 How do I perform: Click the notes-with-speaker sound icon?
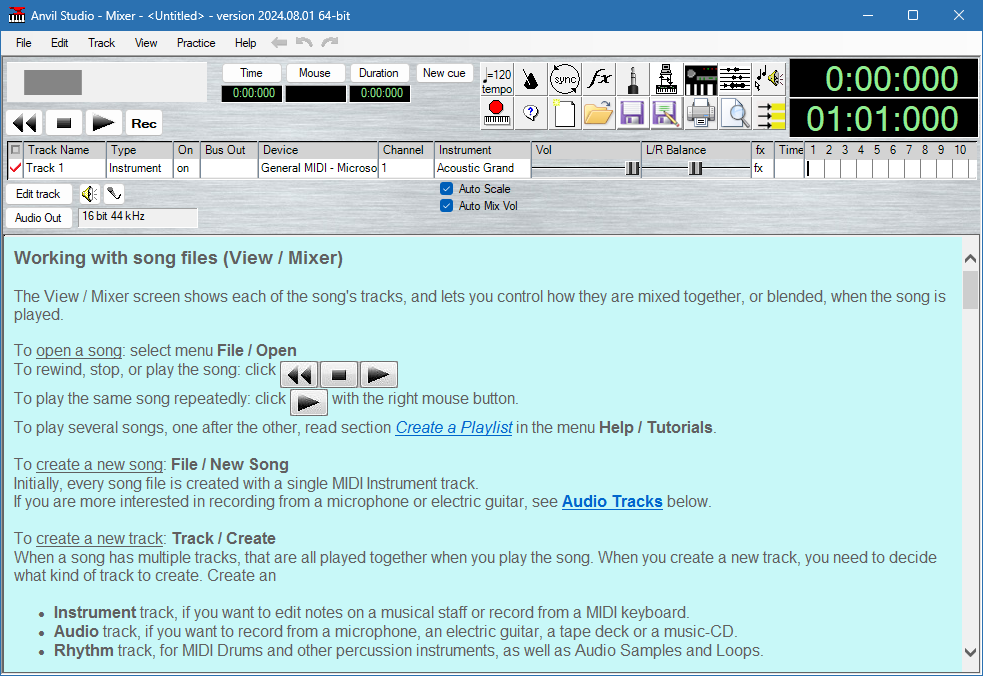[769, 80]
